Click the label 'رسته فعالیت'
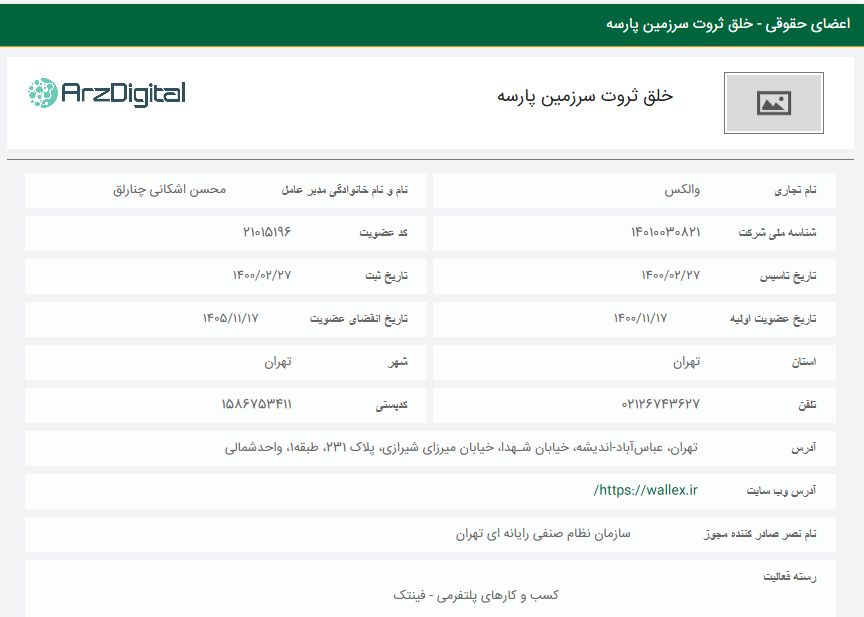The image size is (864, 617). (790, 577)
